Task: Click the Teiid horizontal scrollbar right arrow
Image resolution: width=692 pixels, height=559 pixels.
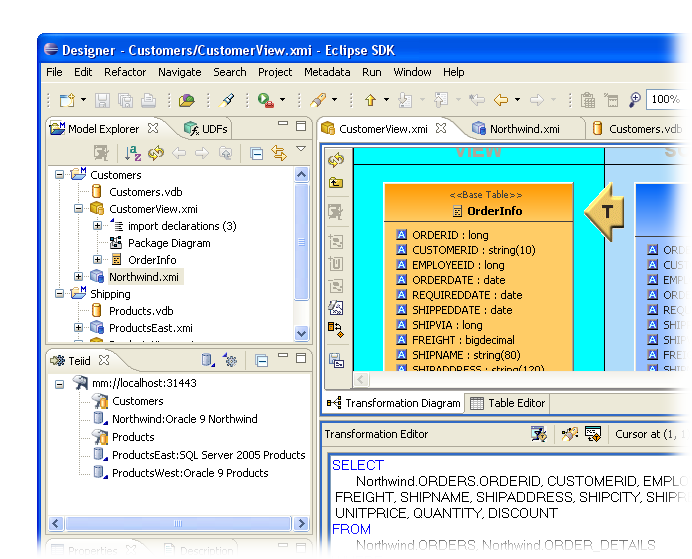Action: (x=301, y=523)
